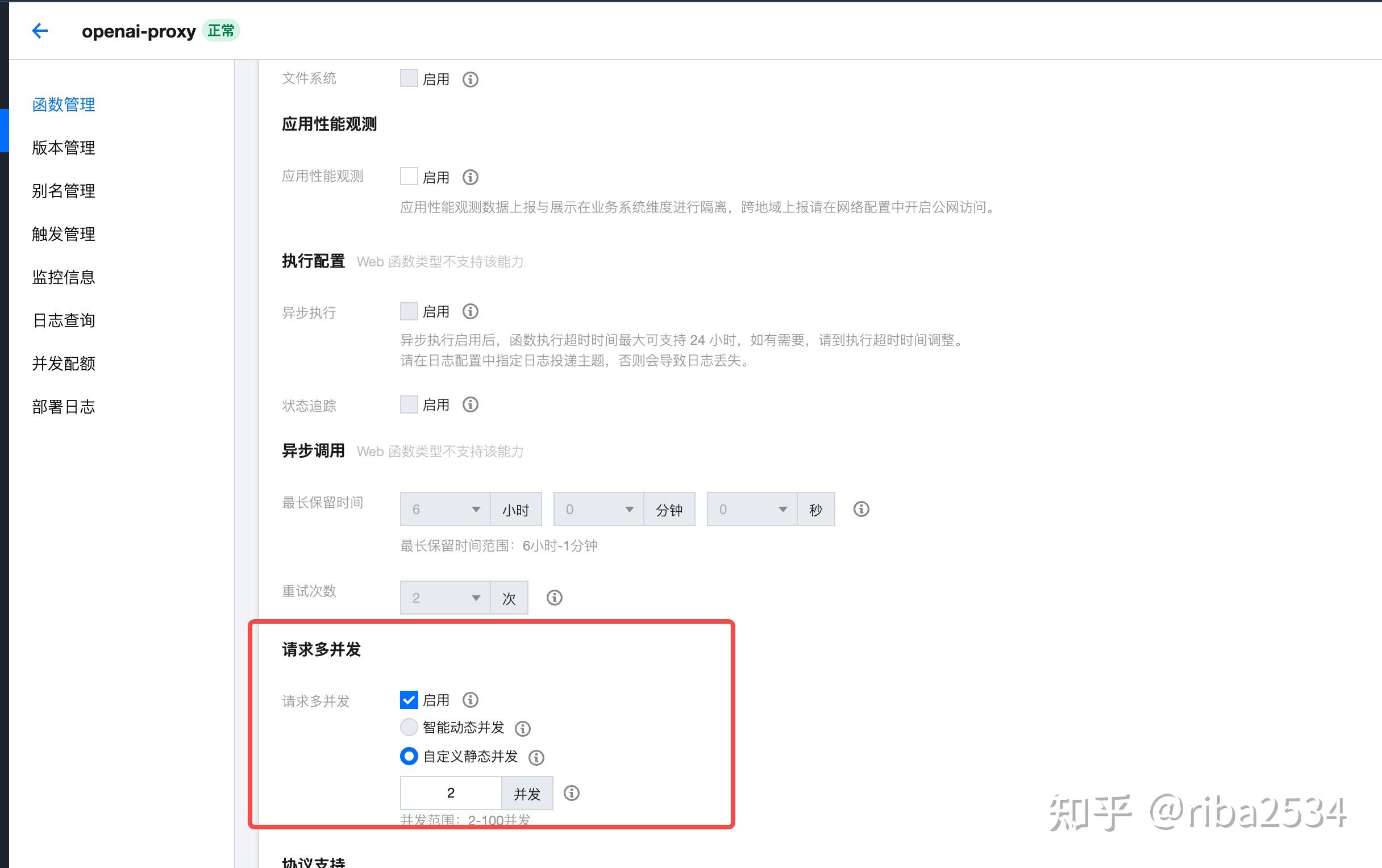Click info icon next to 状态追踪 启用
This screenshot has height=868, width=1382.
point(470,405)
